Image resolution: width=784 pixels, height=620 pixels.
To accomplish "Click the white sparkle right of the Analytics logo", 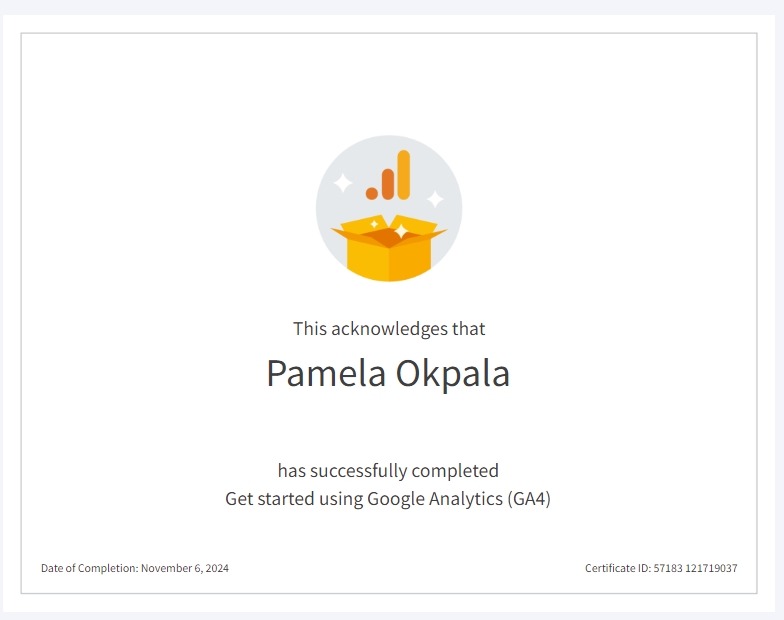I will (435, 198).
